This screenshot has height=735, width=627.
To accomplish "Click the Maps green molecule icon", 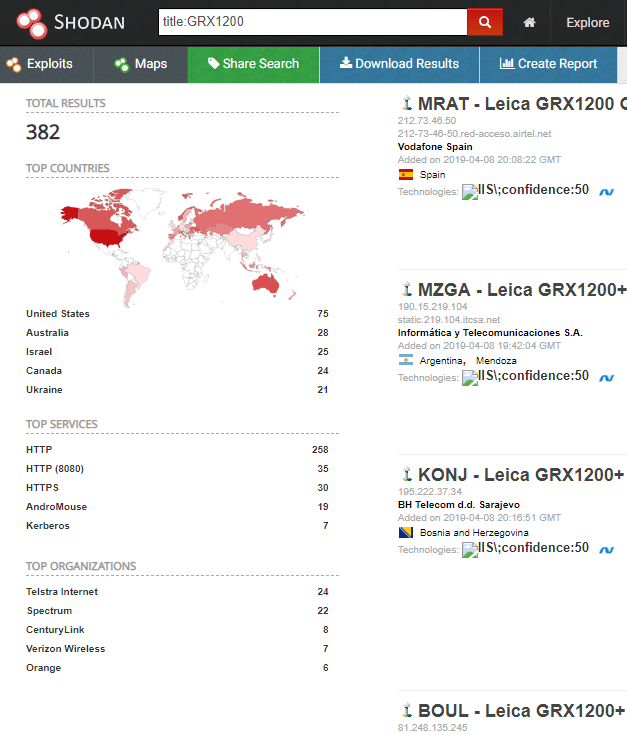I will coord(122,64).
